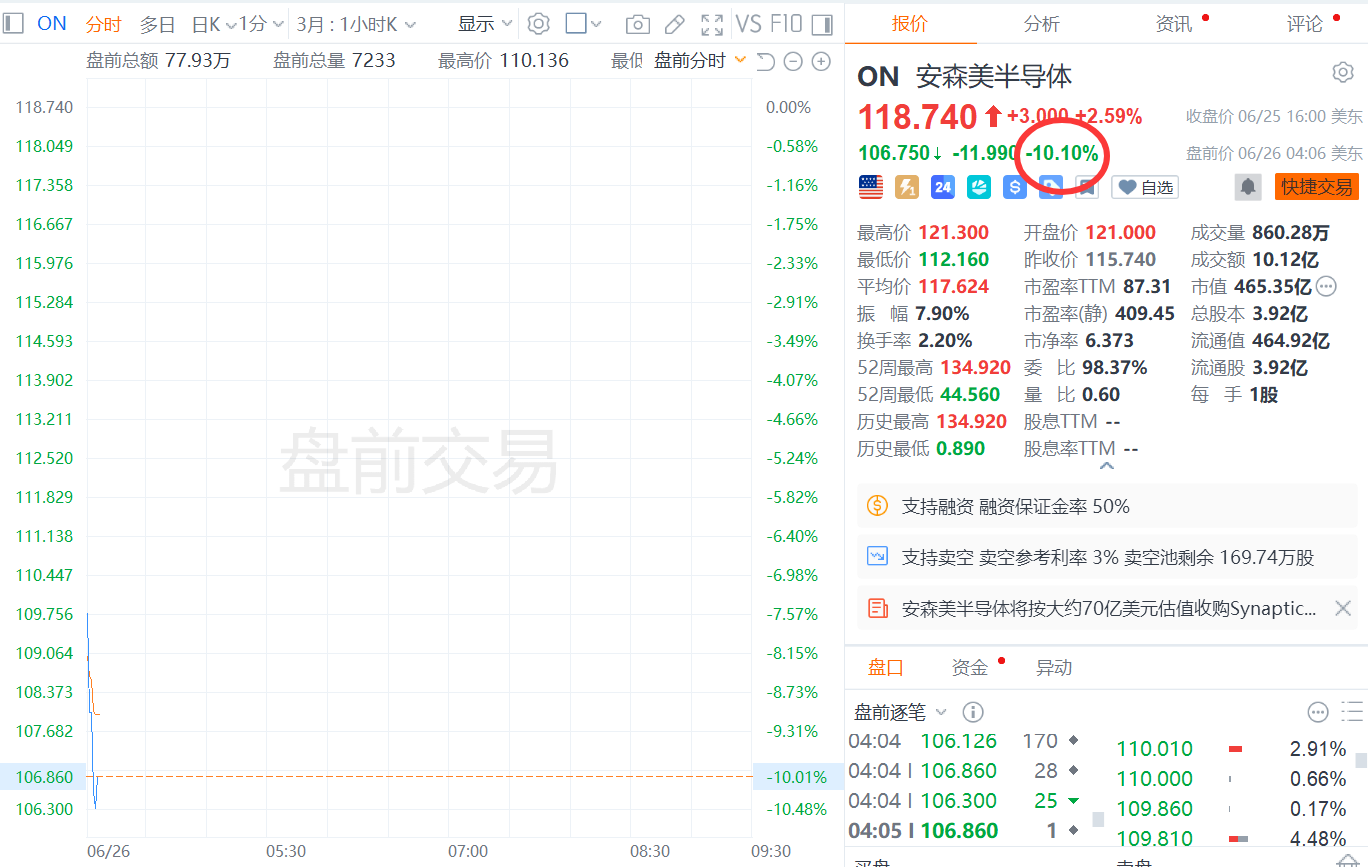
Task: Switch to 多日 multi-day chart
Action: point(157,24)
